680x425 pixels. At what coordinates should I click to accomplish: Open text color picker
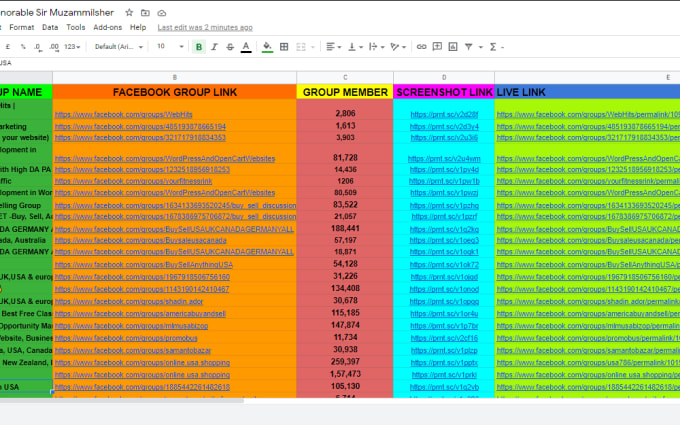(246, 47)
